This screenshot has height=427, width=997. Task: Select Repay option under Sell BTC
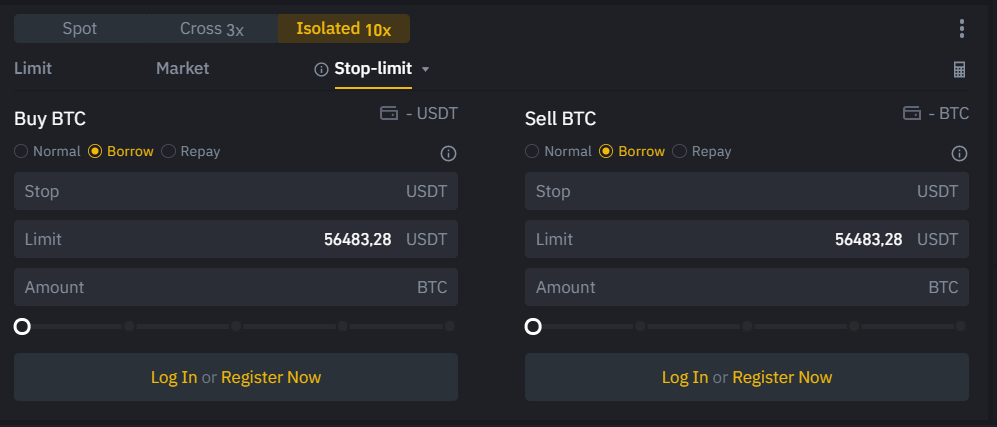pos(680,152)
